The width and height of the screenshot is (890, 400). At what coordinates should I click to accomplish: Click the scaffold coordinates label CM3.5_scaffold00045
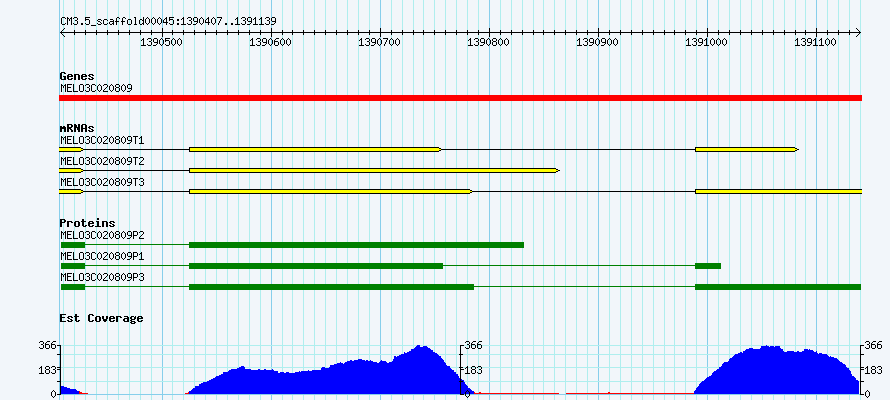click(x=168, y=21)
